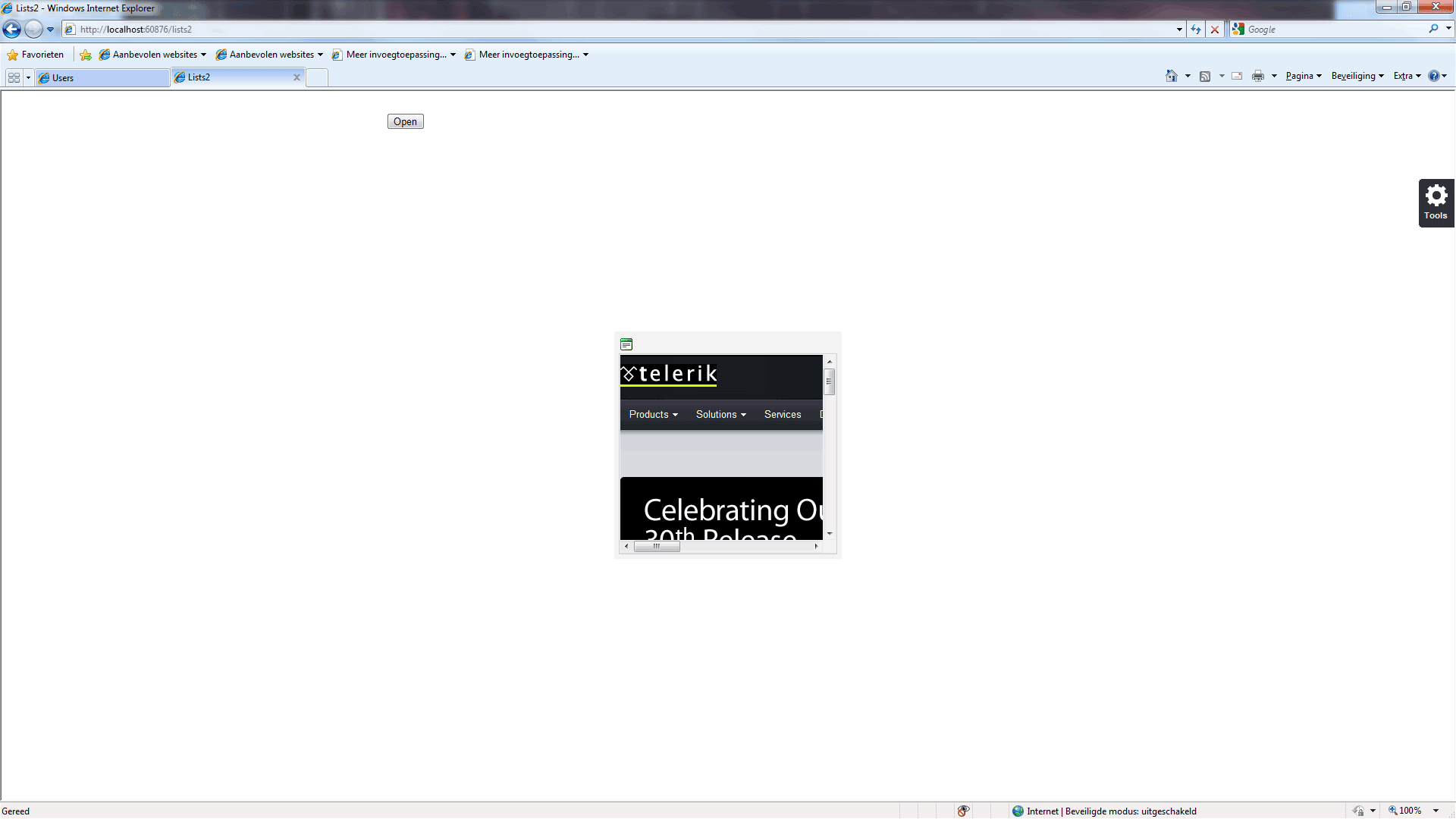Click the popup horizontal scroll right arrow
The height and width of the screenshot is (819, 1456).
817,546
